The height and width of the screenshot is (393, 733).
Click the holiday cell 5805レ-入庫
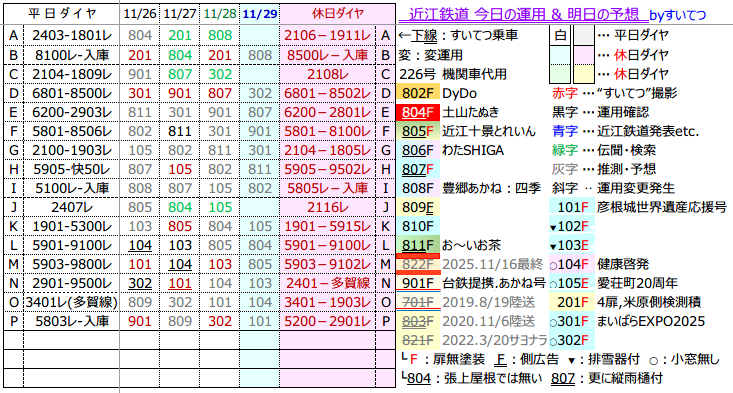pyautogui.click(x=328, y=188)
